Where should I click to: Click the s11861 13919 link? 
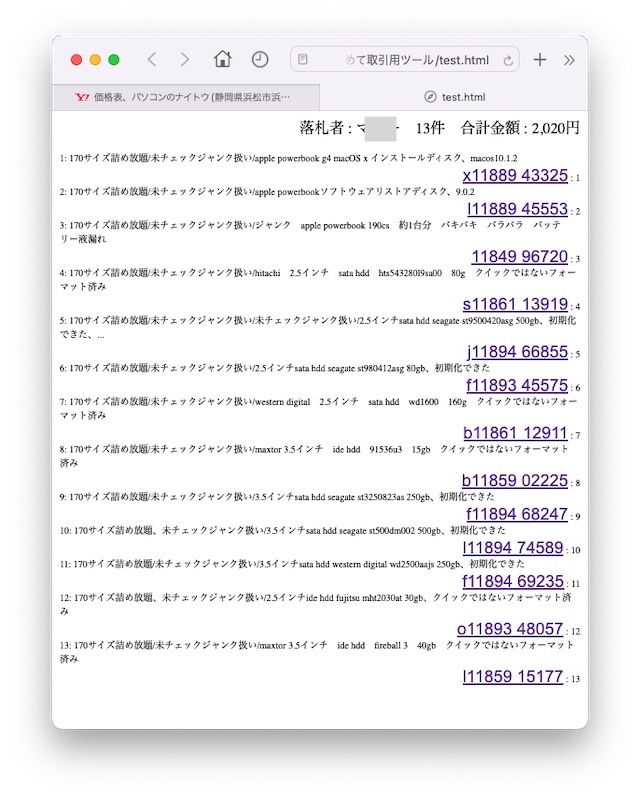click(515, 304)
